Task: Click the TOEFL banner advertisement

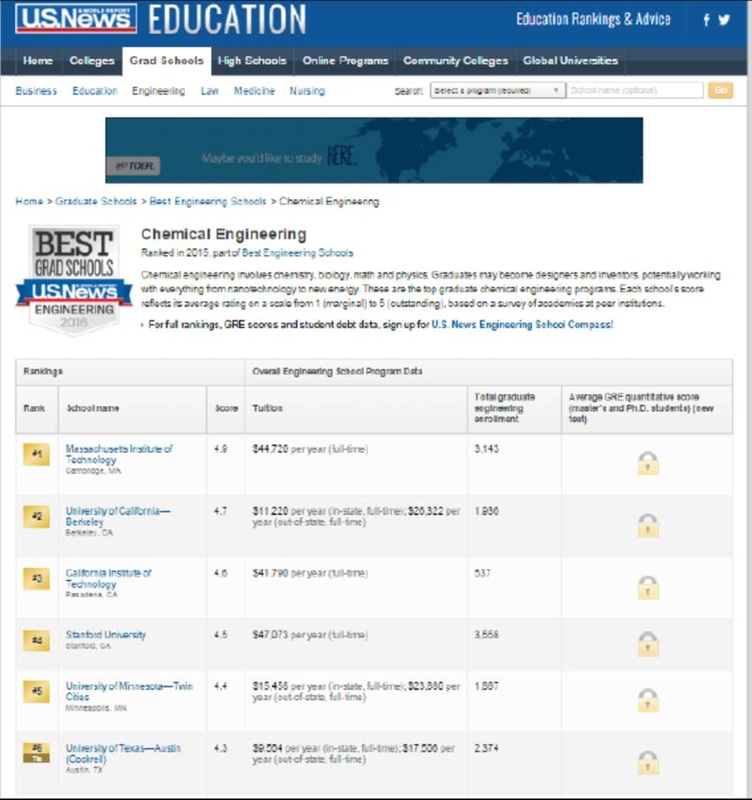Action: pyautogui.click(x=374, y=150)
